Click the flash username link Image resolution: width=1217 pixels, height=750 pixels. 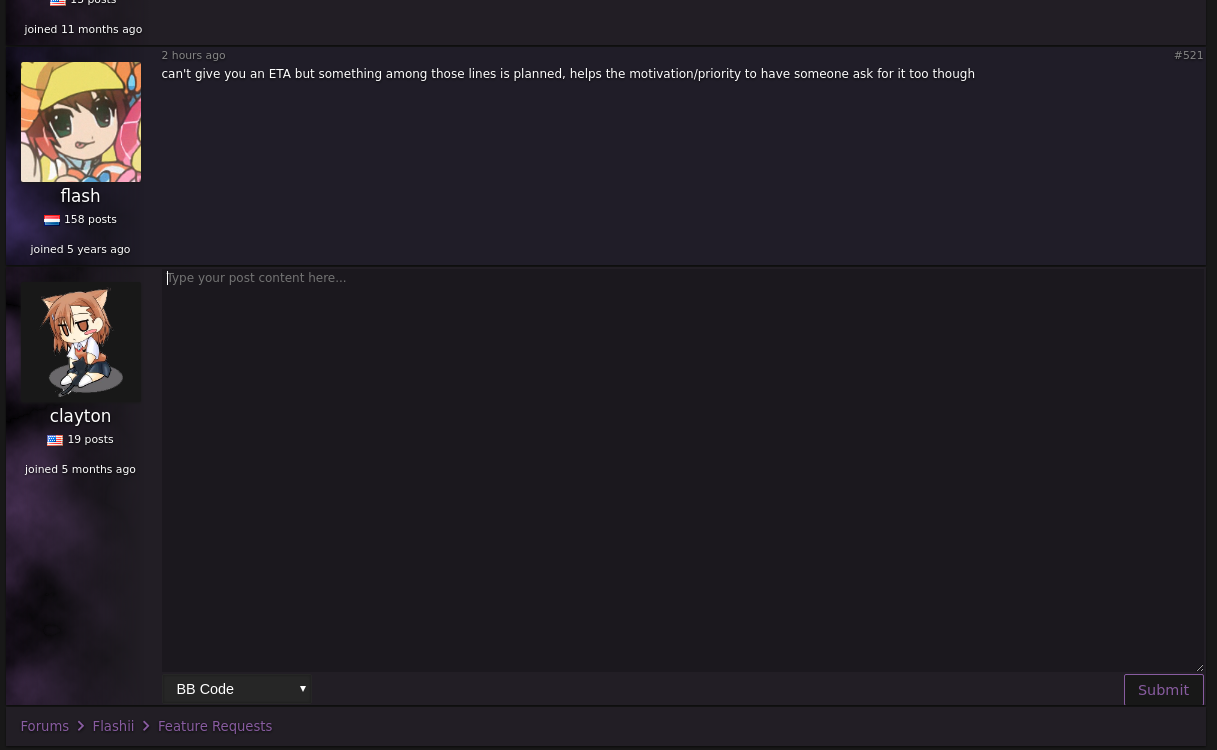[80, 196]
